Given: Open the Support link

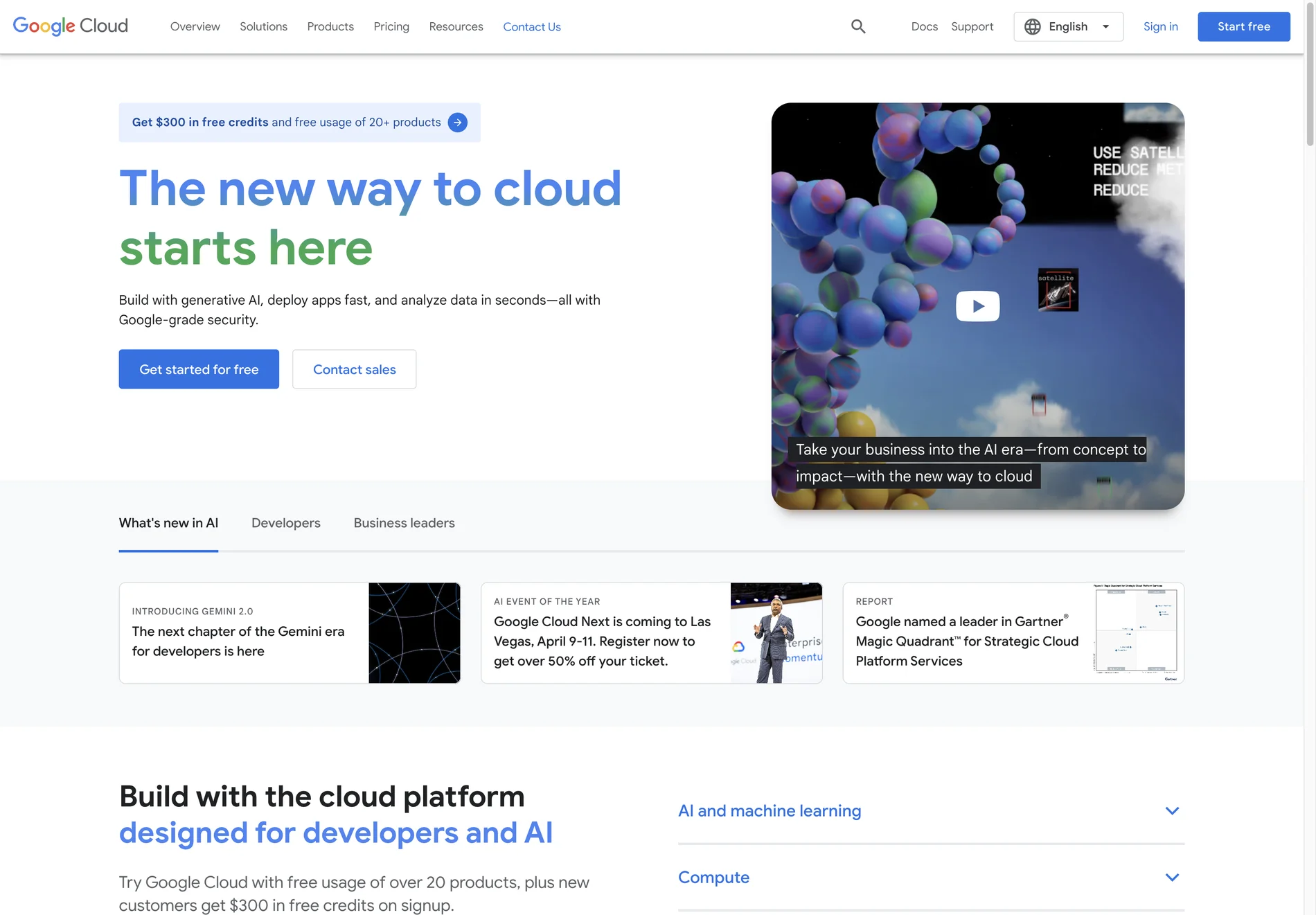Looking at the screenshot, I should point(972,26).
